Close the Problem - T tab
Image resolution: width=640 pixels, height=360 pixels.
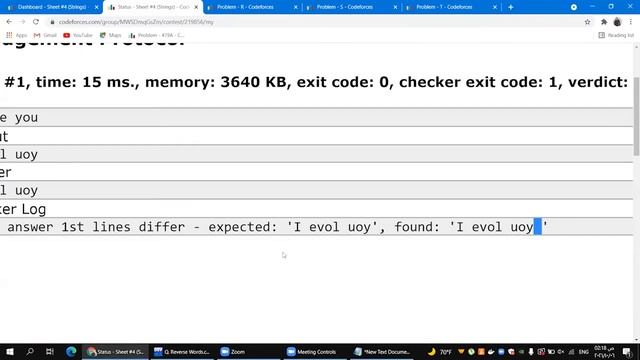click(x=495, y=7)
